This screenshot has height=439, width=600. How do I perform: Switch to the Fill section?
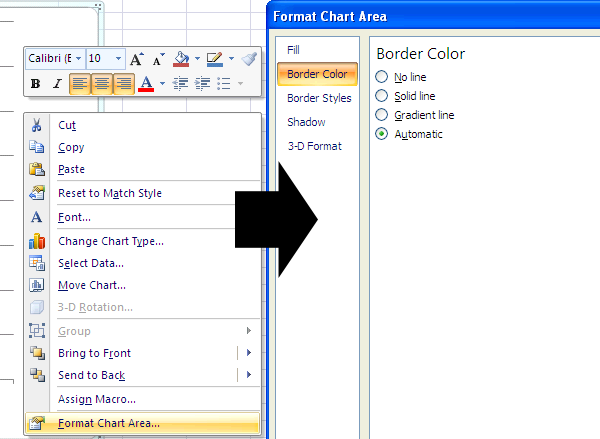pos(293,49)
